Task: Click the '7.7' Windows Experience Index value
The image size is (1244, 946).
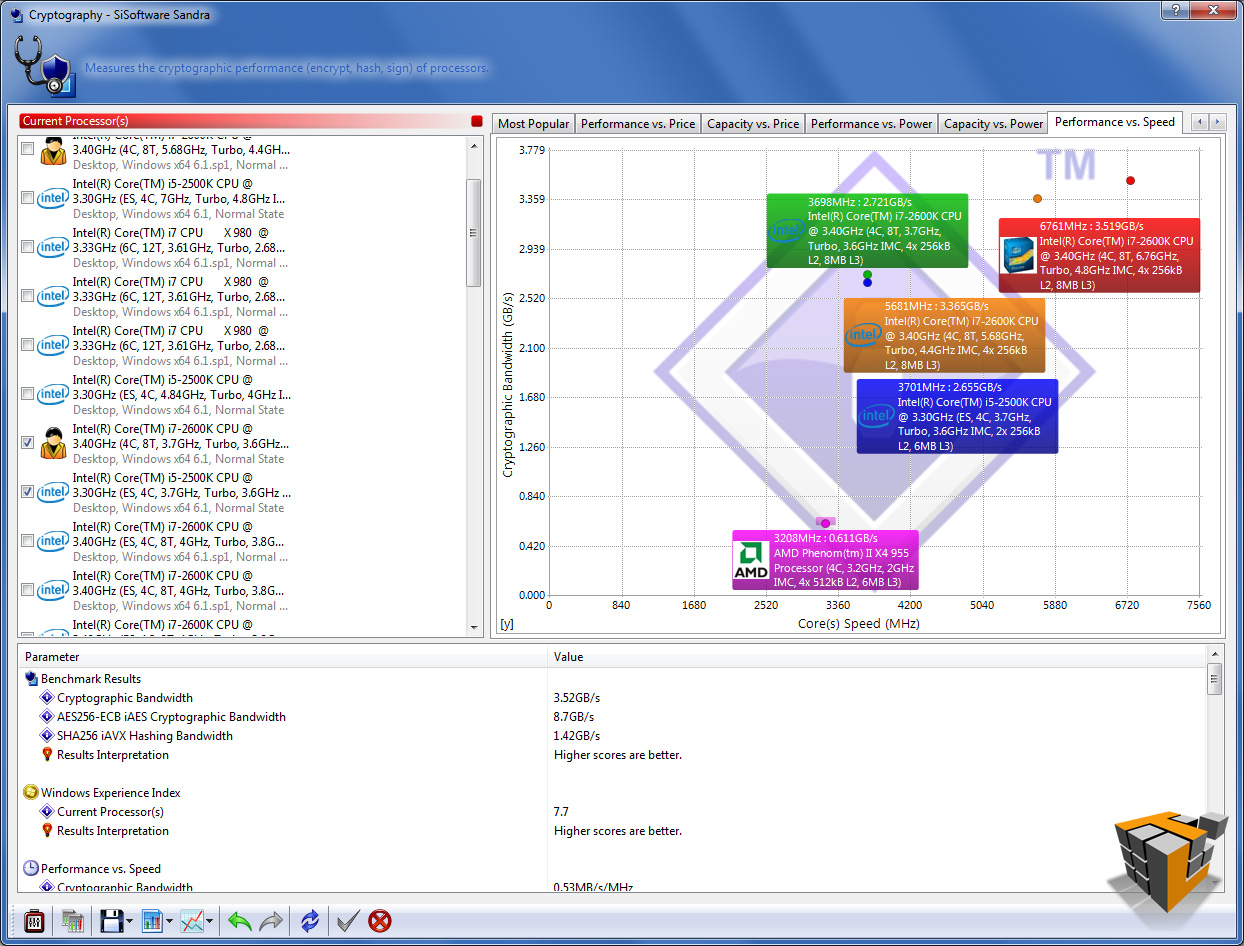Action: click(561, 812)
